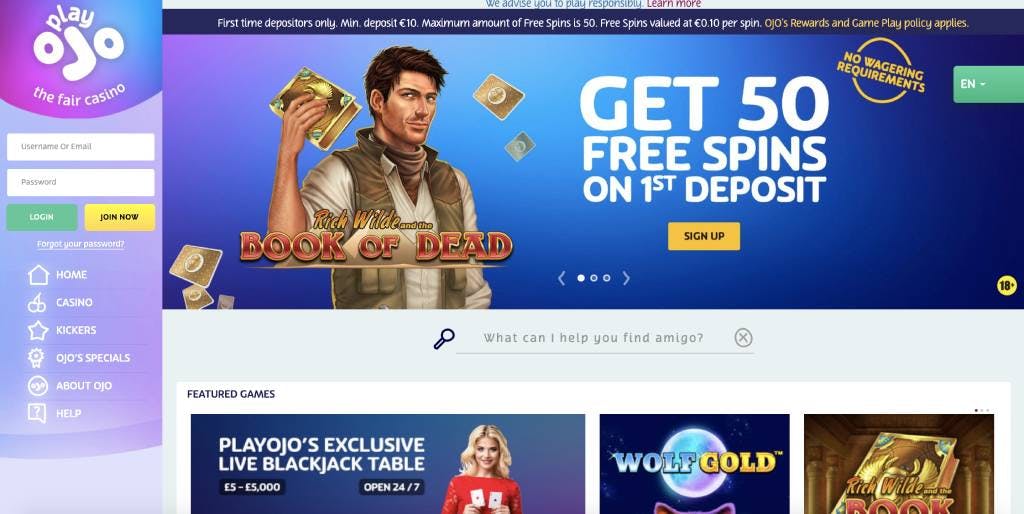This screenshot has width=1024, height=514.
Task: Click the Username Or Email field
Action: [x=81, y=147]
